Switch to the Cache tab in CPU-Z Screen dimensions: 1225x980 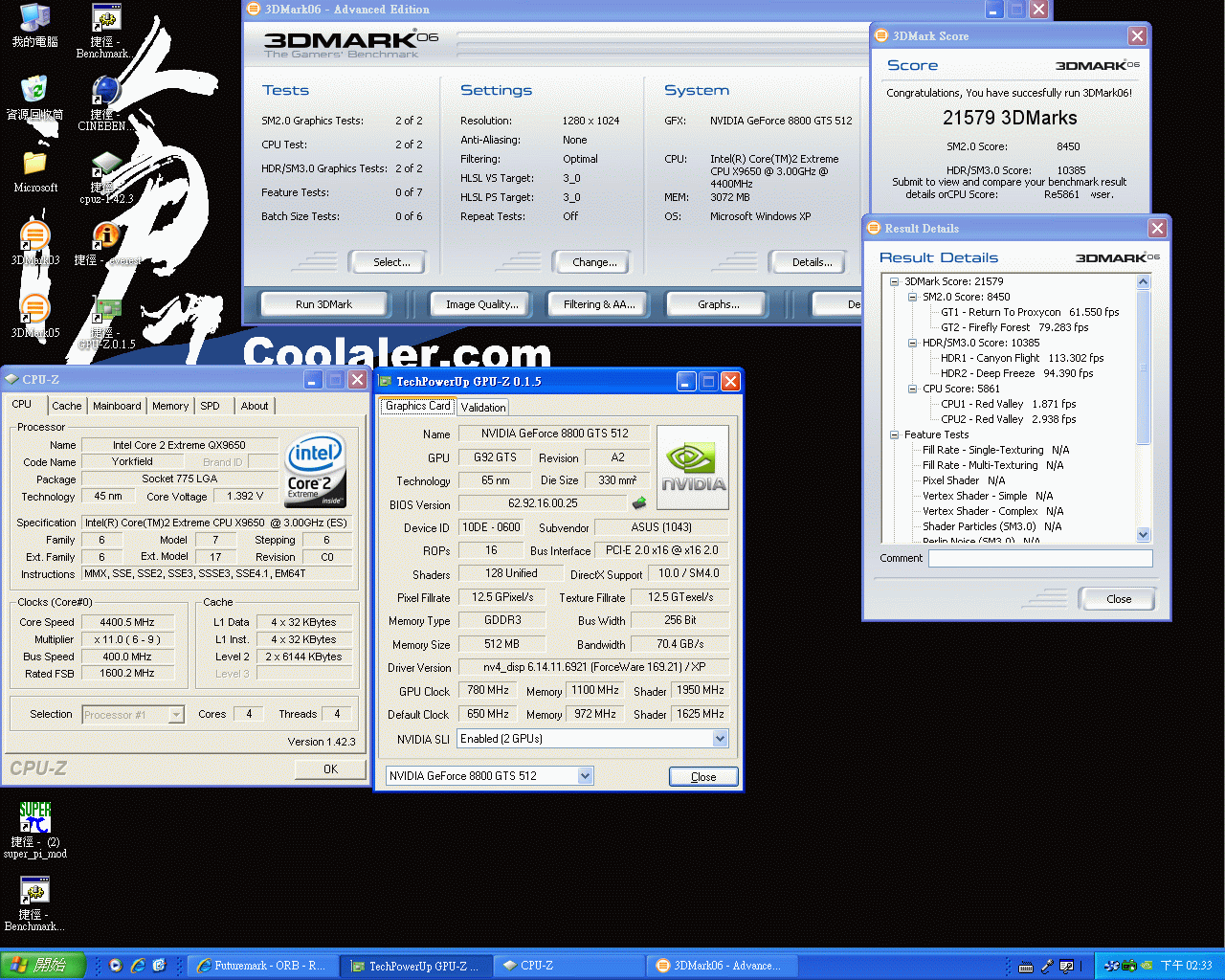(x=67, y=406)
